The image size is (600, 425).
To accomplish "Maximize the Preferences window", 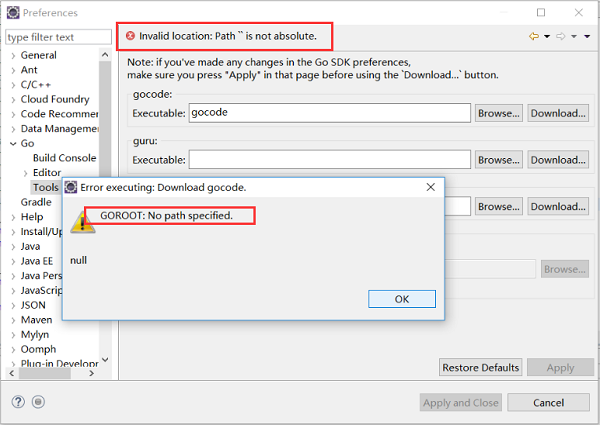I will pyautogui.click(x=541, y=13).
